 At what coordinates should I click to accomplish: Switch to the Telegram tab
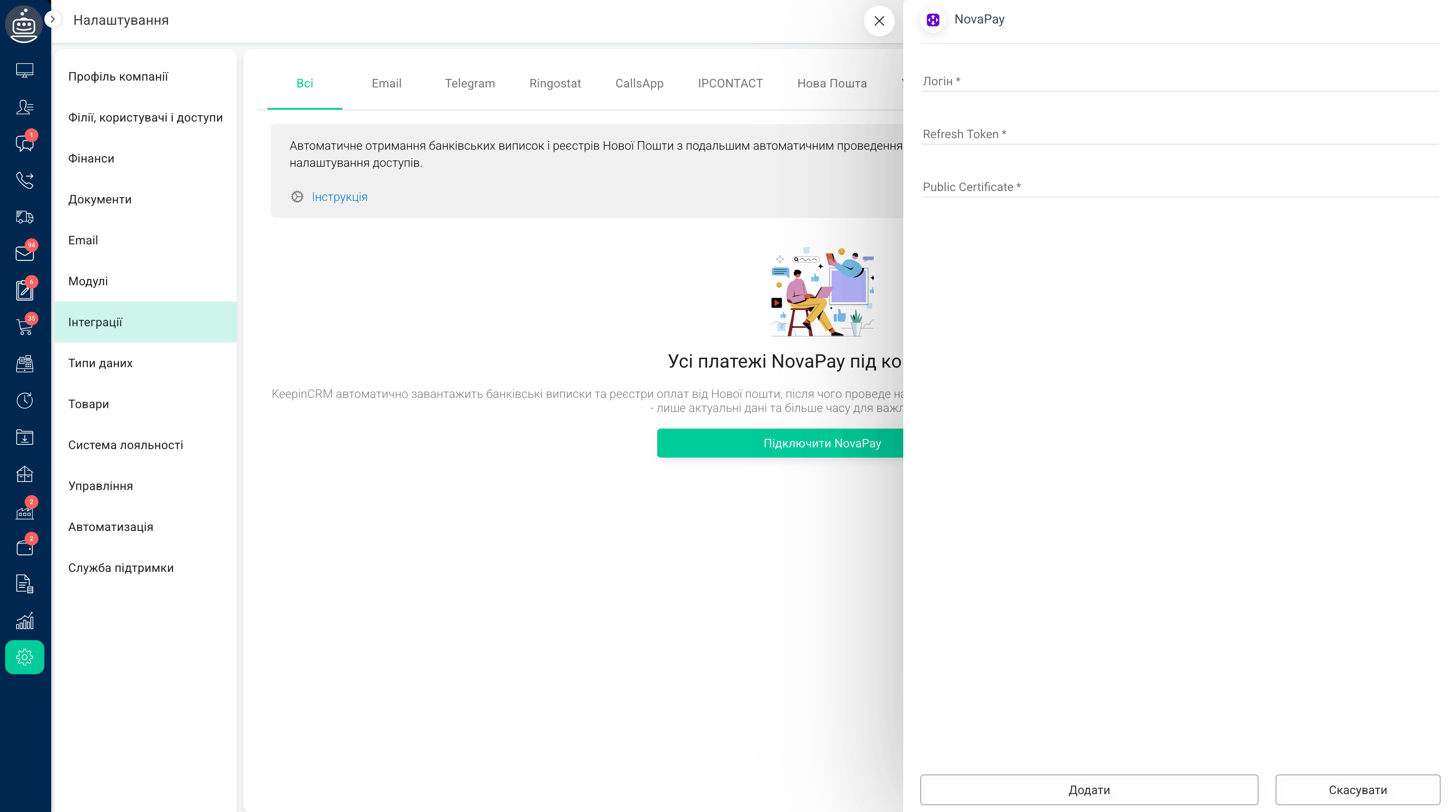click(470, 84)
